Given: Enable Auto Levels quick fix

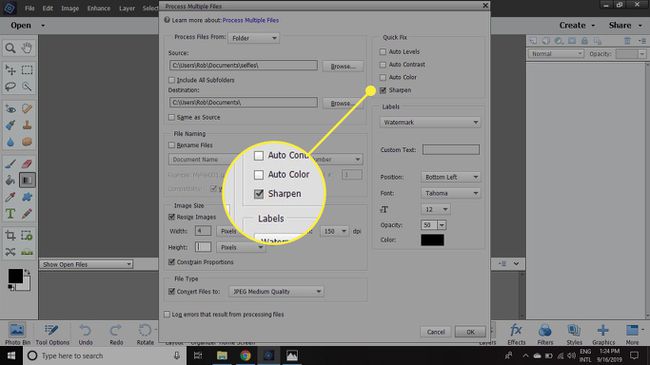Looking at the screenshot, I should pos(383,52).
